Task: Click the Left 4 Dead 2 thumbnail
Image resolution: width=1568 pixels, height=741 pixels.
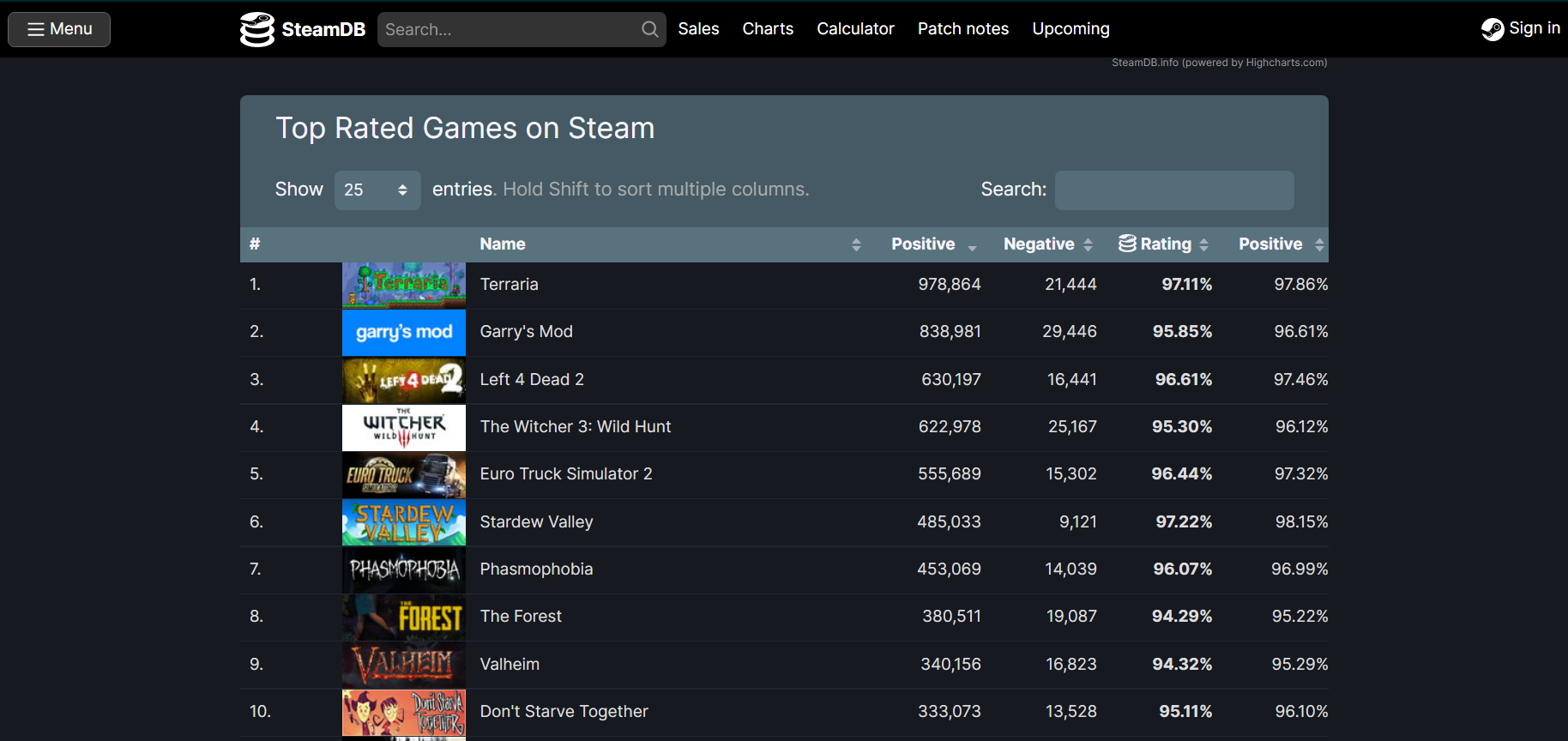Action: [x=404, y=380]
